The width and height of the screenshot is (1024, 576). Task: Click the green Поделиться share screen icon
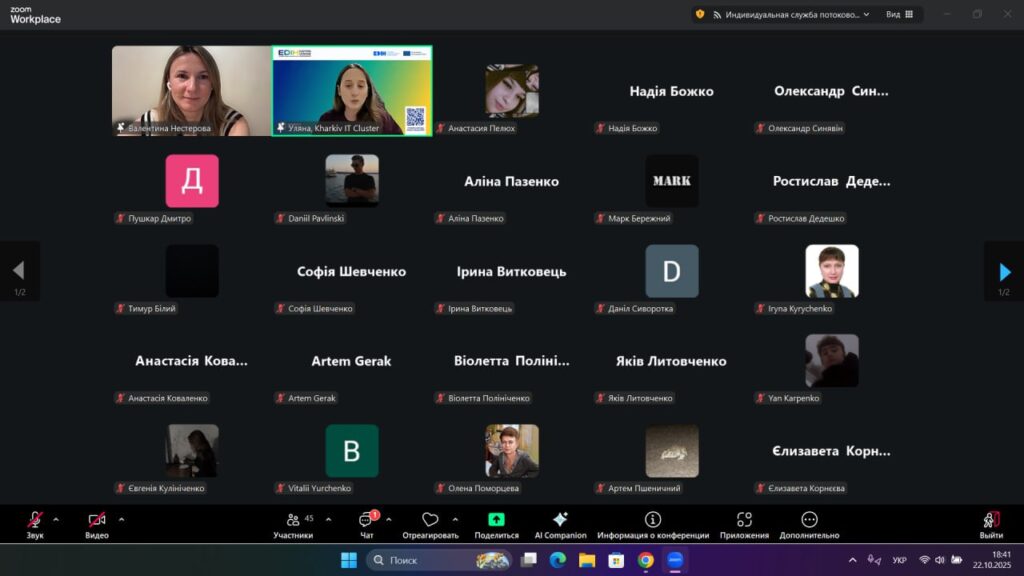coord(496,520)
